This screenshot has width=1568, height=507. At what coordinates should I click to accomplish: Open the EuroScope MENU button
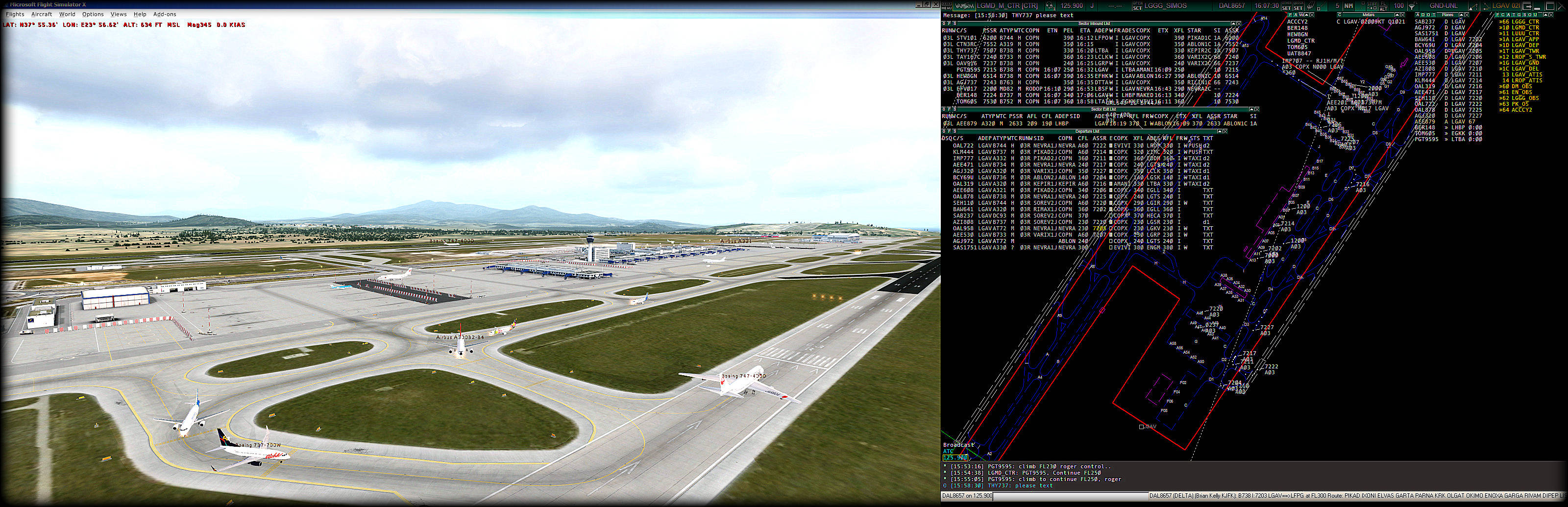(947, 5)
